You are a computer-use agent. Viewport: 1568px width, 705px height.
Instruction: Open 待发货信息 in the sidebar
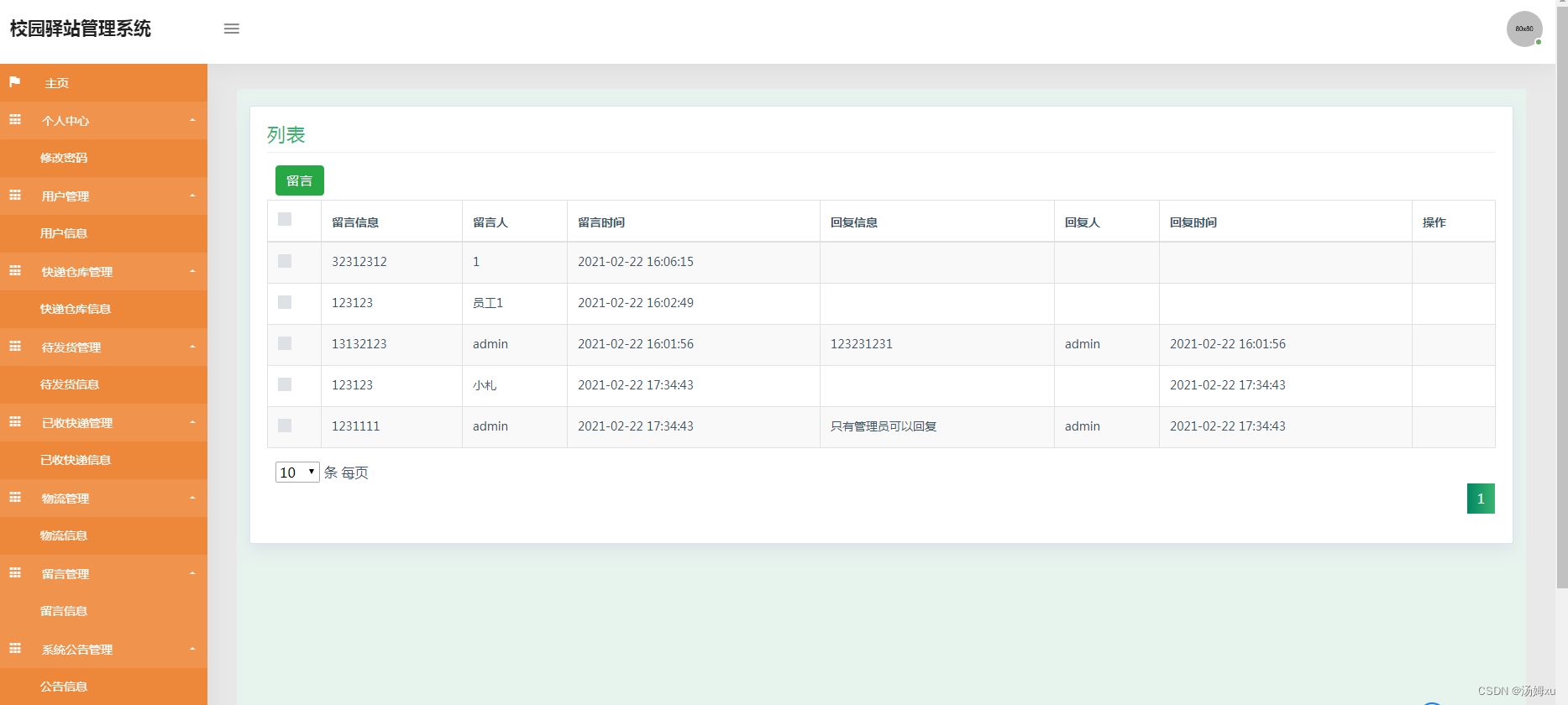(103, 384)
